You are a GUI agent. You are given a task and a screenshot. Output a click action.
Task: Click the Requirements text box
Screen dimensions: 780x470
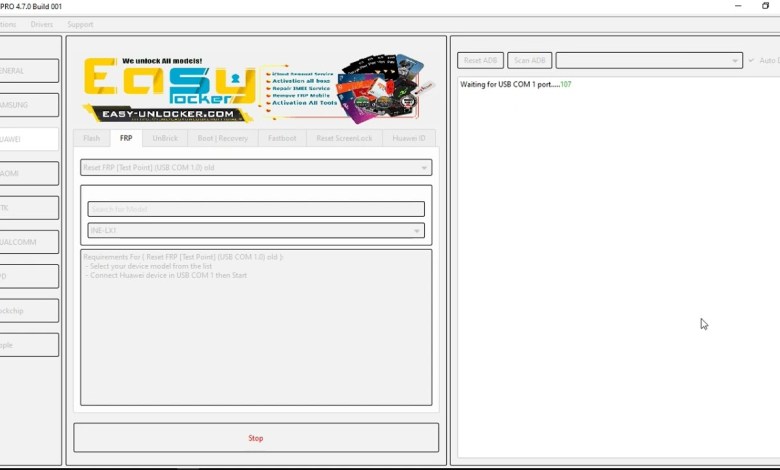coord(256,327)
